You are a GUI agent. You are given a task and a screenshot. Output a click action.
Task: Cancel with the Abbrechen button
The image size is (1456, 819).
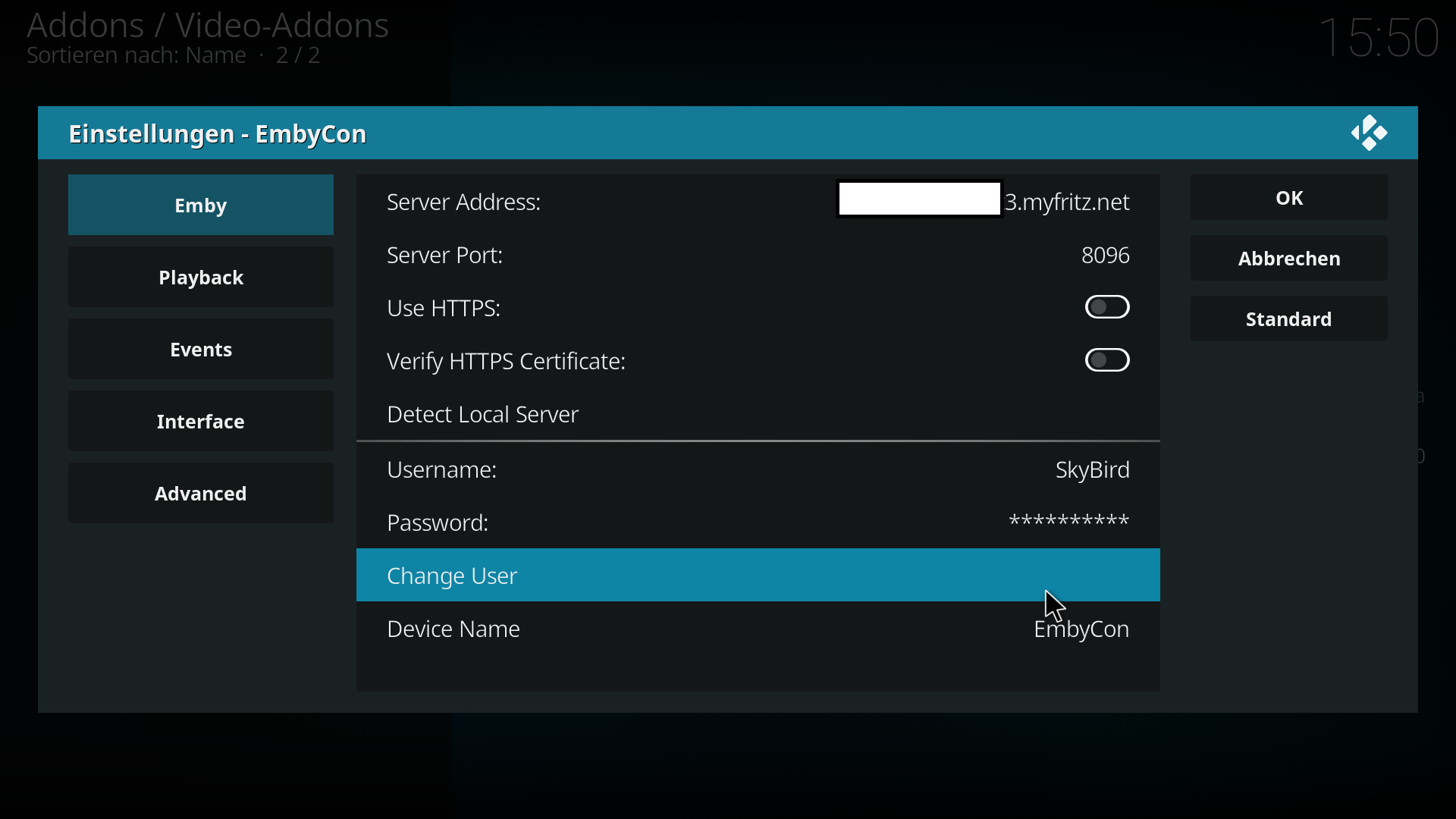[1289, 258]
